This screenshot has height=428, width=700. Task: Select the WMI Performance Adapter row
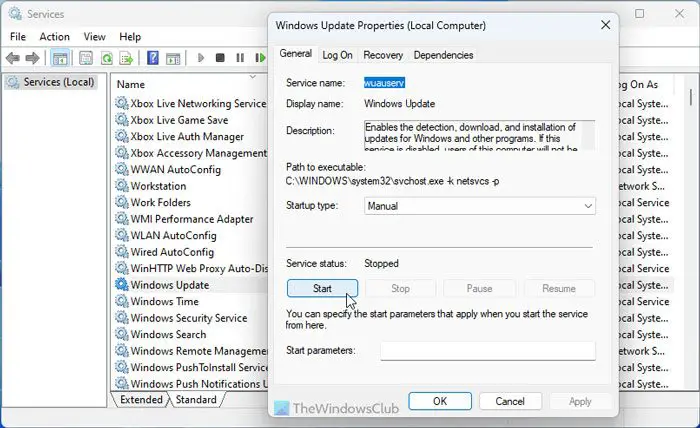coord(191,219)
